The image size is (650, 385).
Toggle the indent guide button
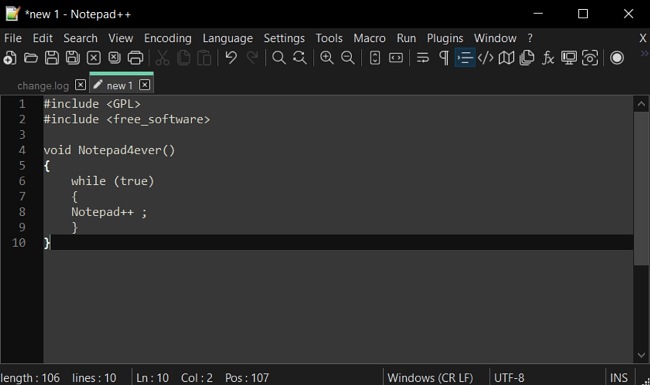point(465,58)
